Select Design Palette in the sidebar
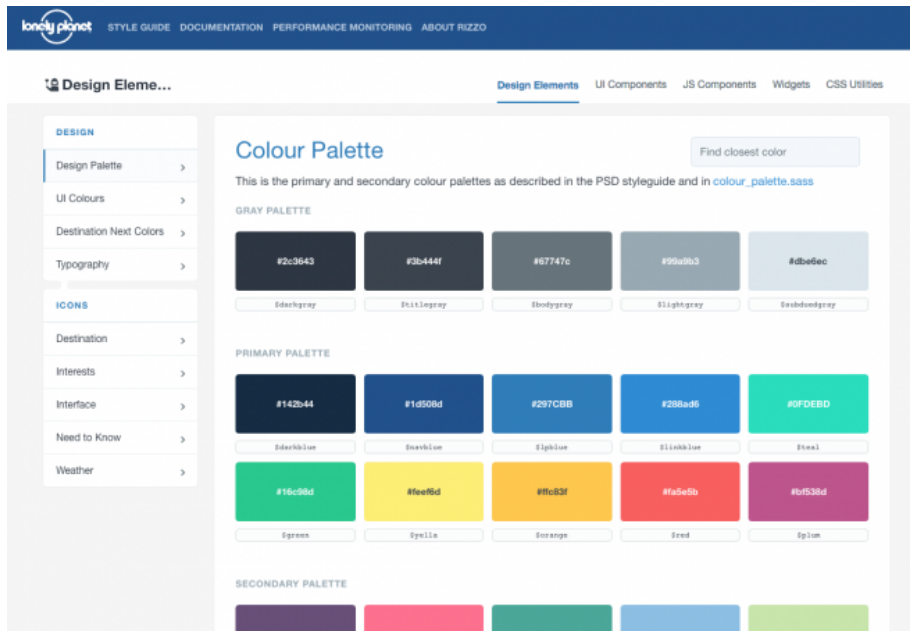Screen dimensions: 917x643 120,166
